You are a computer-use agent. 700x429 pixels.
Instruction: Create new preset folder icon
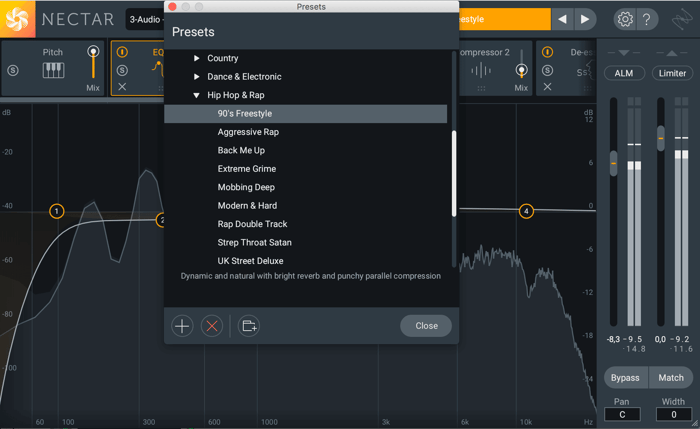(x=249, y=326)
